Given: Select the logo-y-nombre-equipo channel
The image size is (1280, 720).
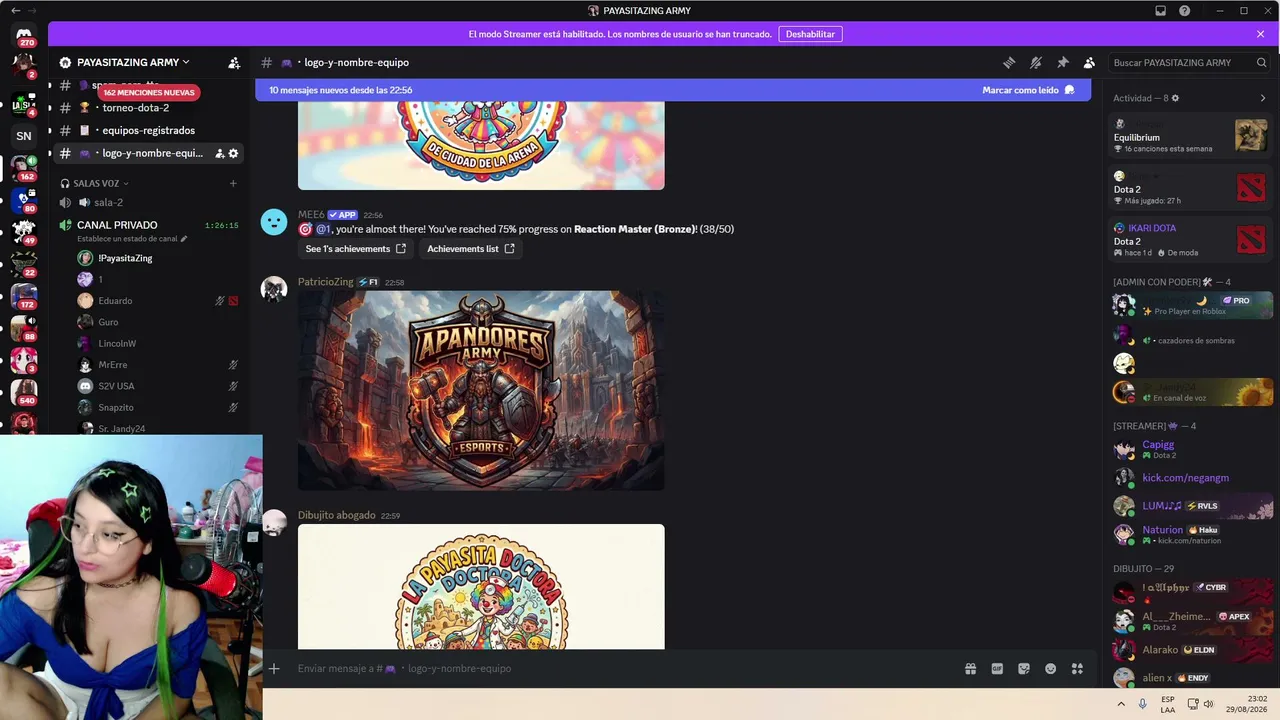Looking at the screenshot, I should 150,153.
